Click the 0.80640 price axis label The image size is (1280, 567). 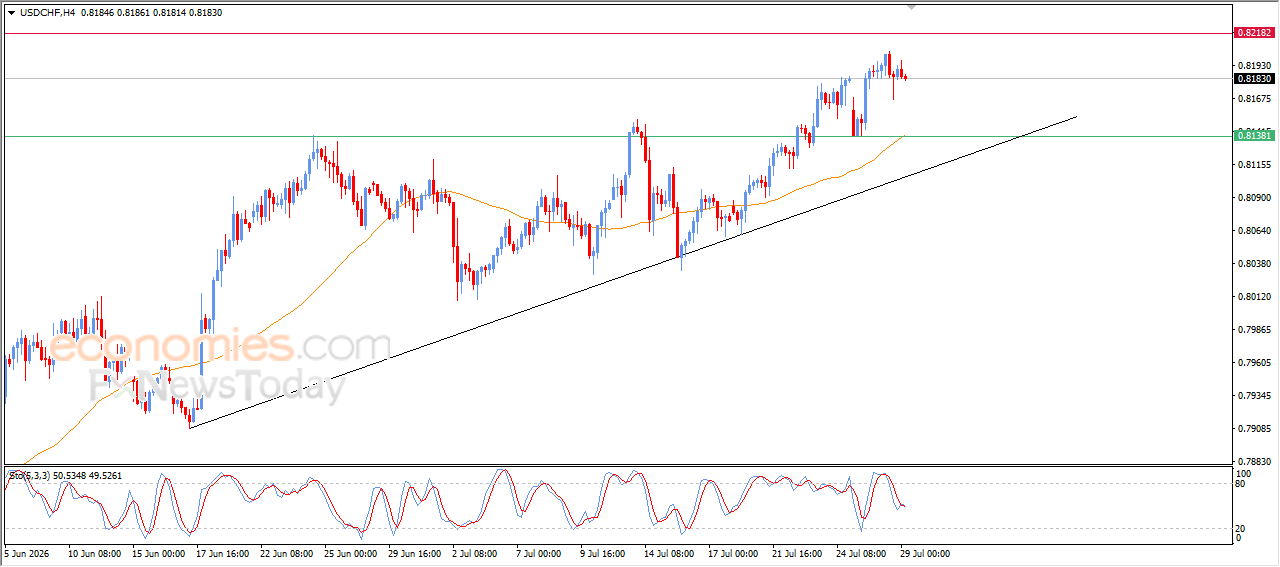tap(1254, 230)
